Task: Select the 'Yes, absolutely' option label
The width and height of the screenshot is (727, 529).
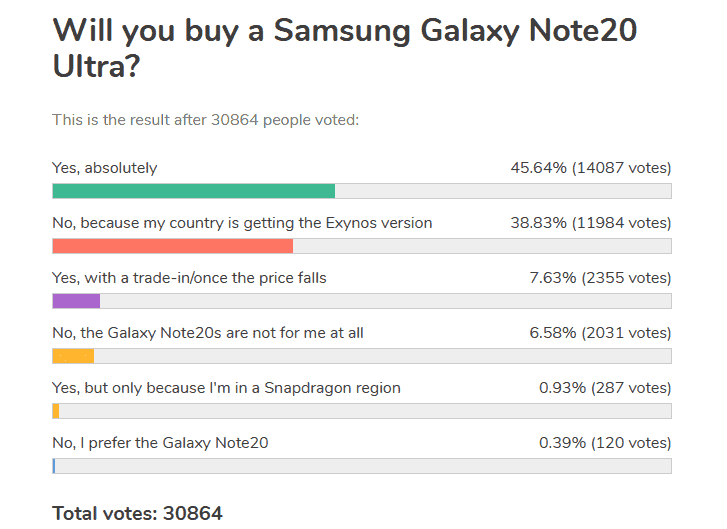Action: tap(105, 168)
